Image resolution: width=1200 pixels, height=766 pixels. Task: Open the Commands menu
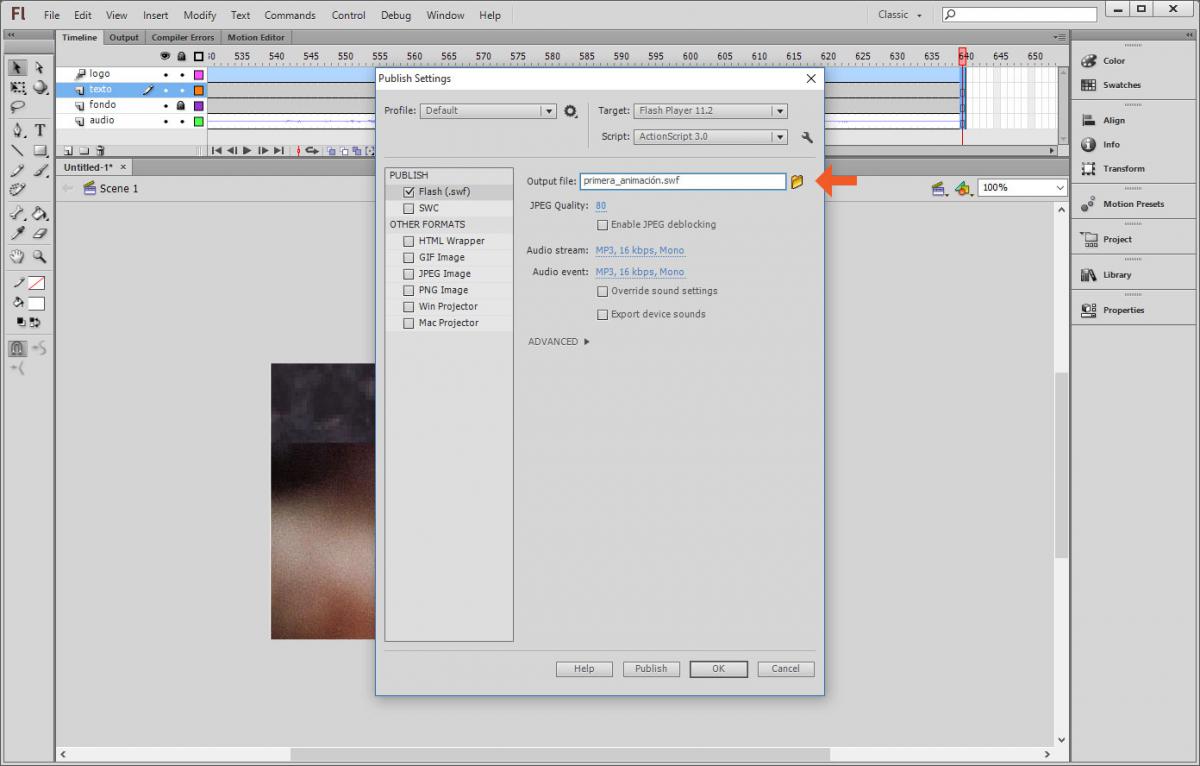(290, 16)
